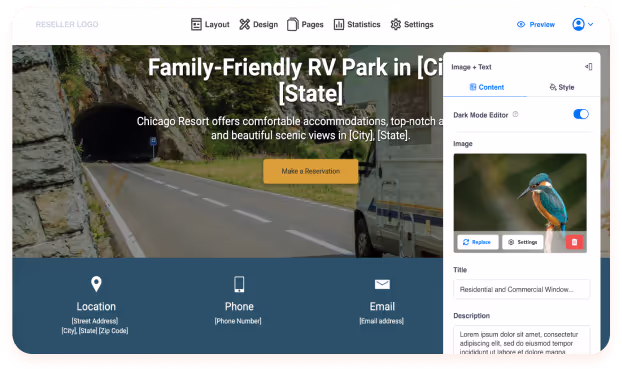This screenshot has height=372, width=622.
Task: Open the Pages menu
Action: pyautogui.click(x=305, y=25)
